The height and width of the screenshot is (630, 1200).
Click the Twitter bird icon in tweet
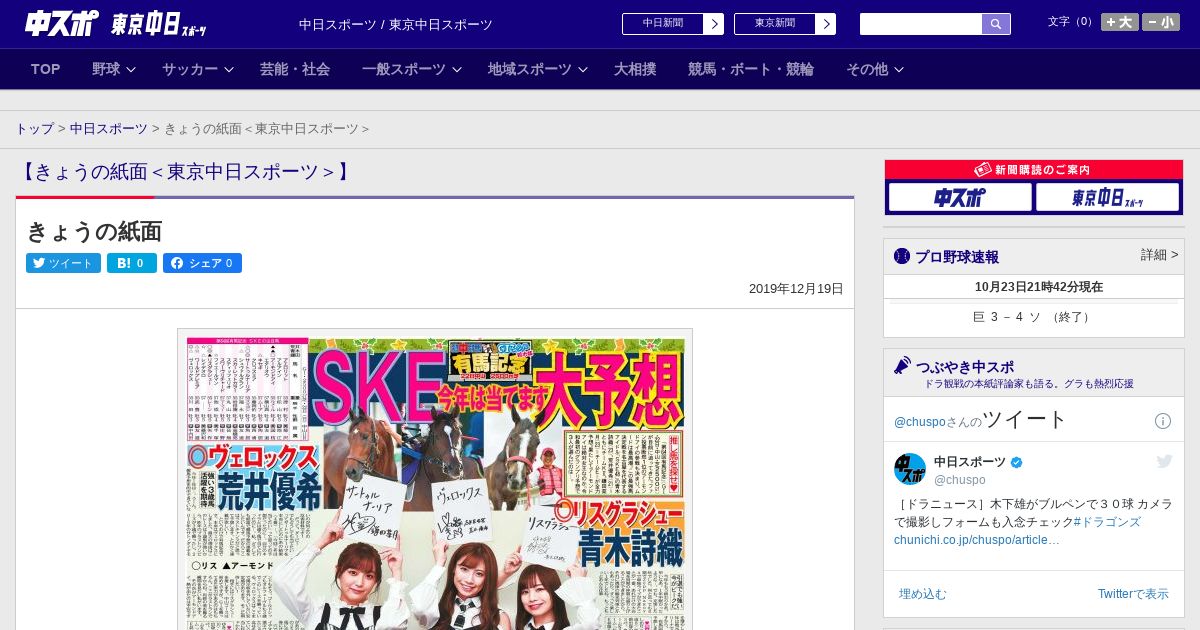point(1164,461)
